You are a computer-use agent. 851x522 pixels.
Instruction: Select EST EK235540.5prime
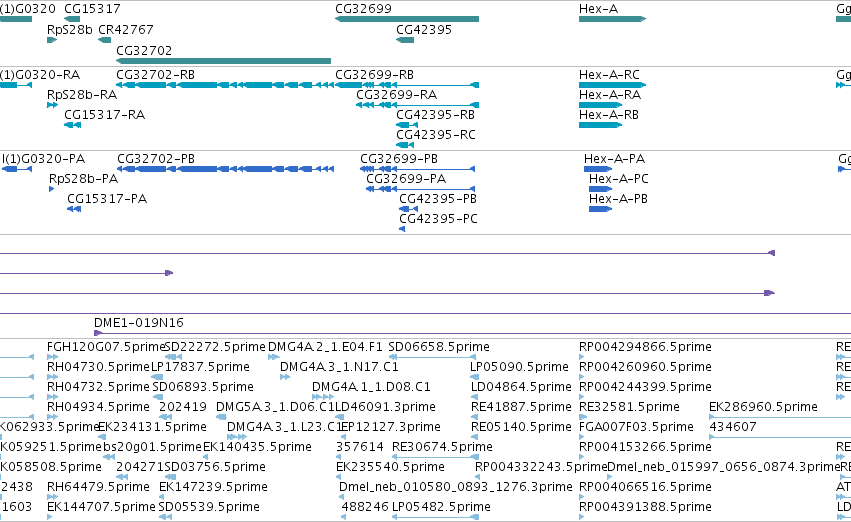click(x=390, y=467)
